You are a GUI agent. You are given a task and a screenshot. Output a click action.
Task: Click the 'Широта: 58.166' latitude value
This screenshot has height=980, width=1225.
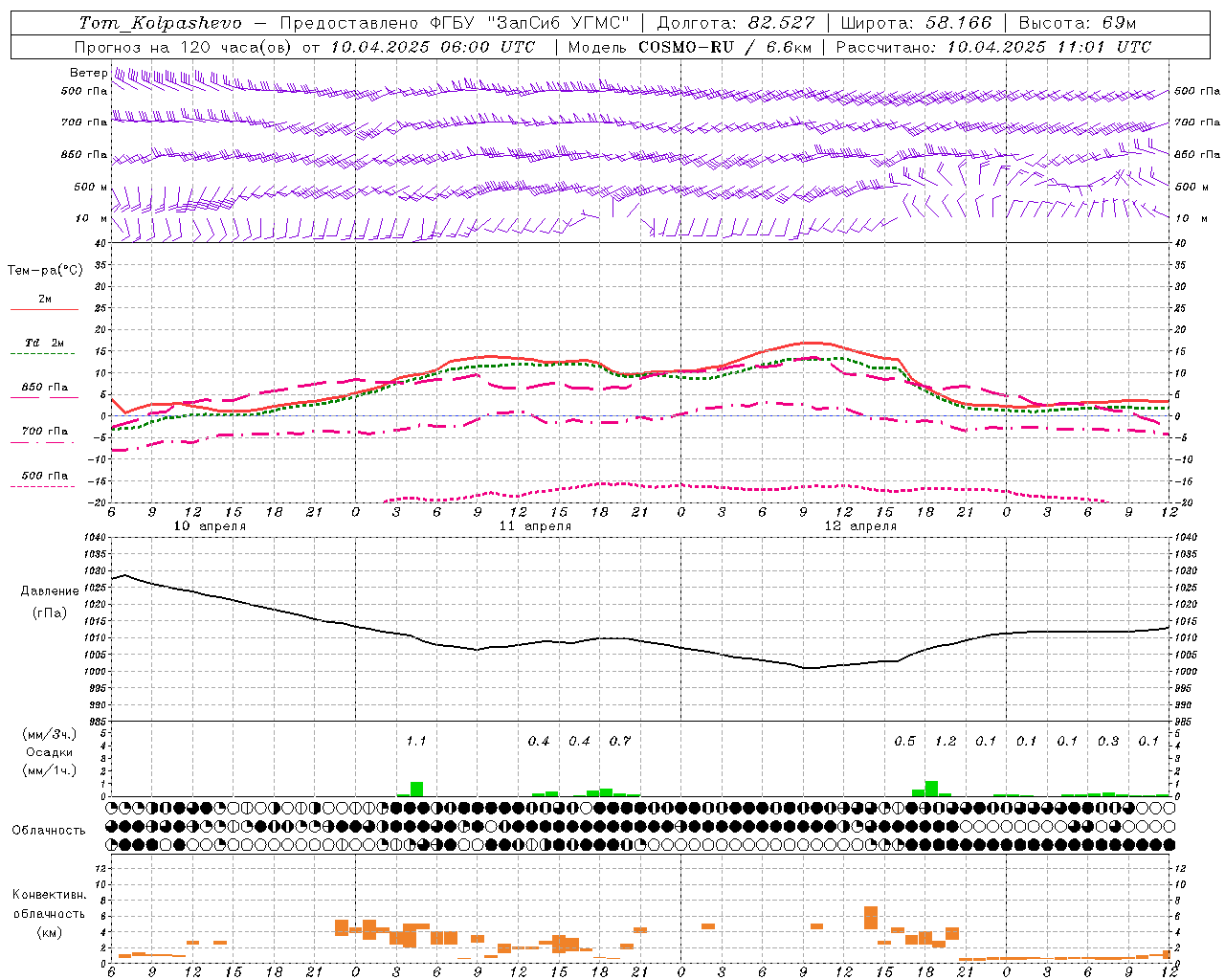[x=917, y=23]
